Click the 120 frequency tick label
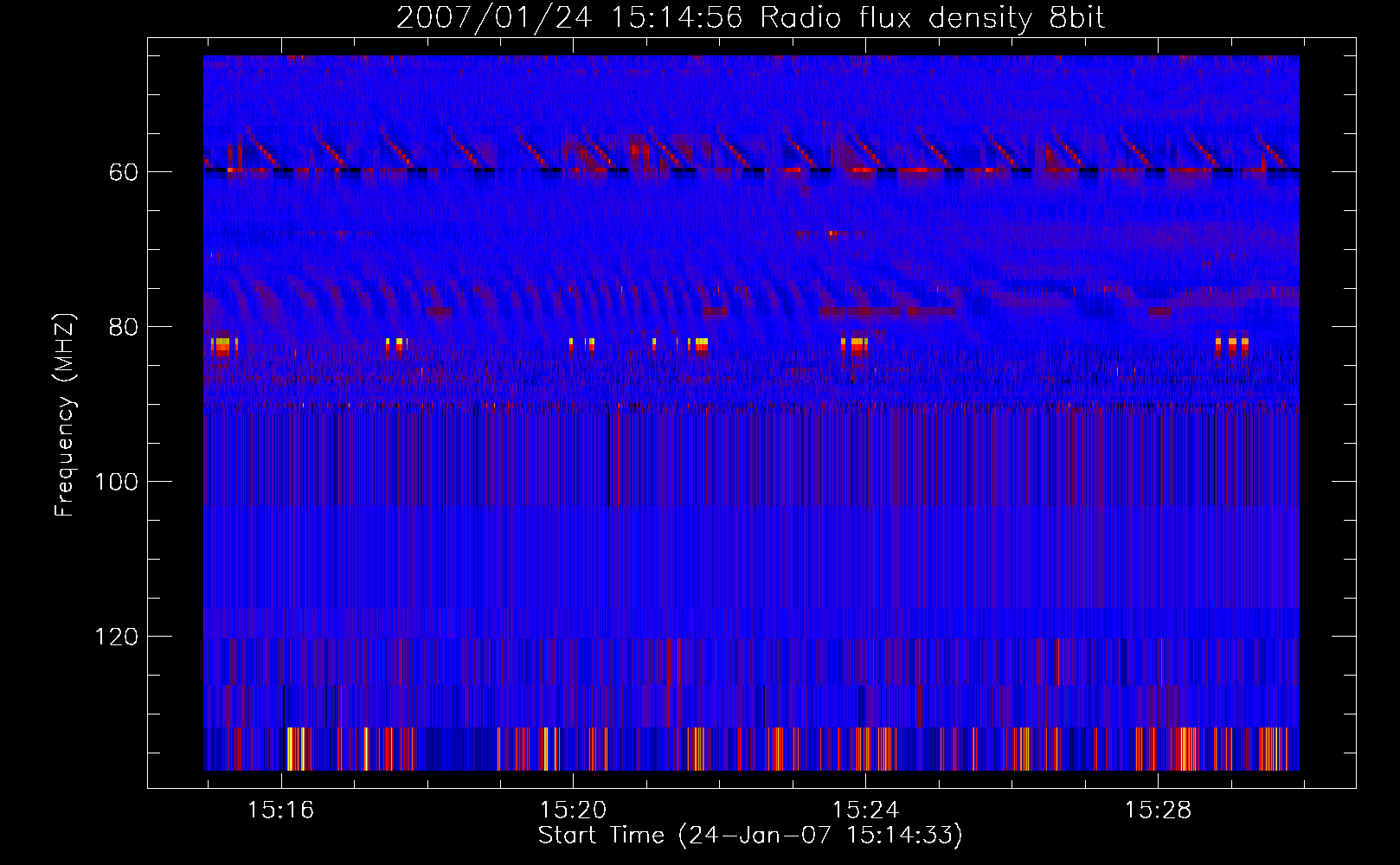This screenshot has width=1400, height=865. click(116, 637)
